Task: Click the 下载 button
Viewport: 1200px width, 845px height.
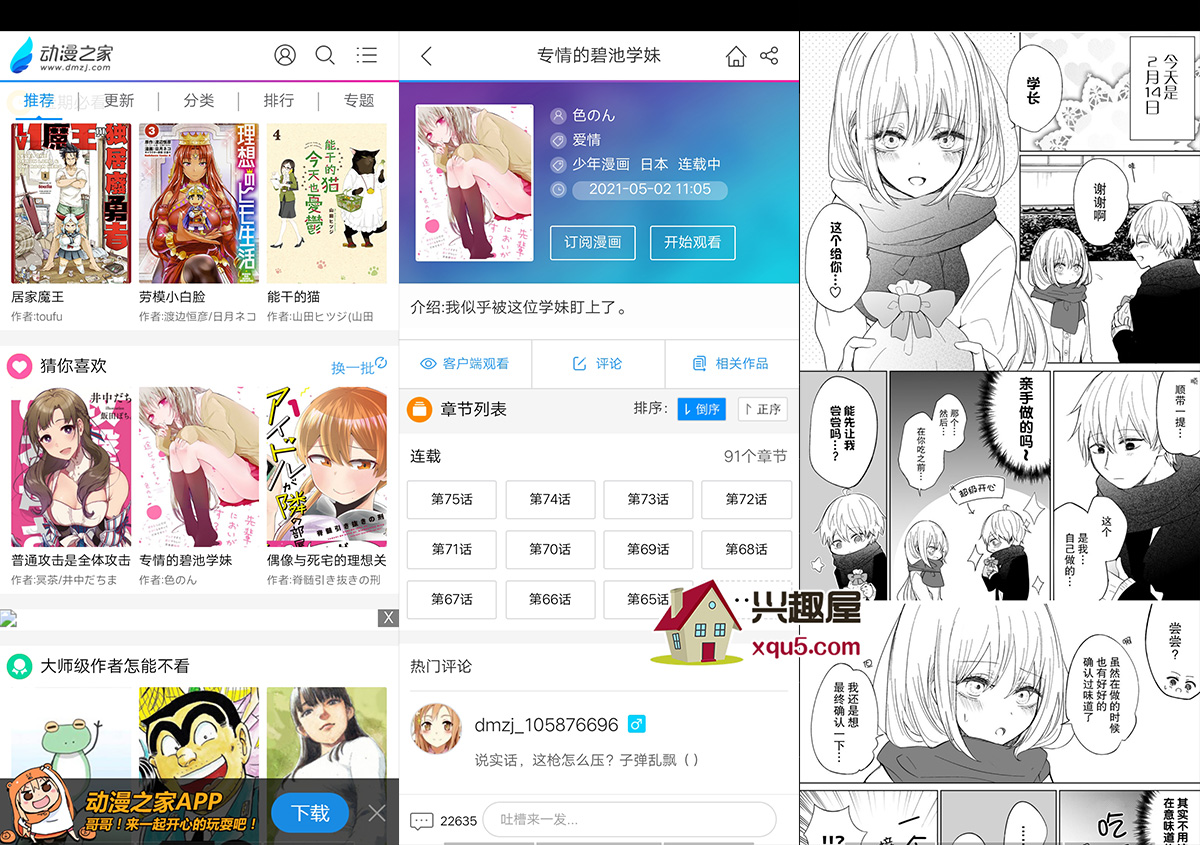Action: pos(310,813)
